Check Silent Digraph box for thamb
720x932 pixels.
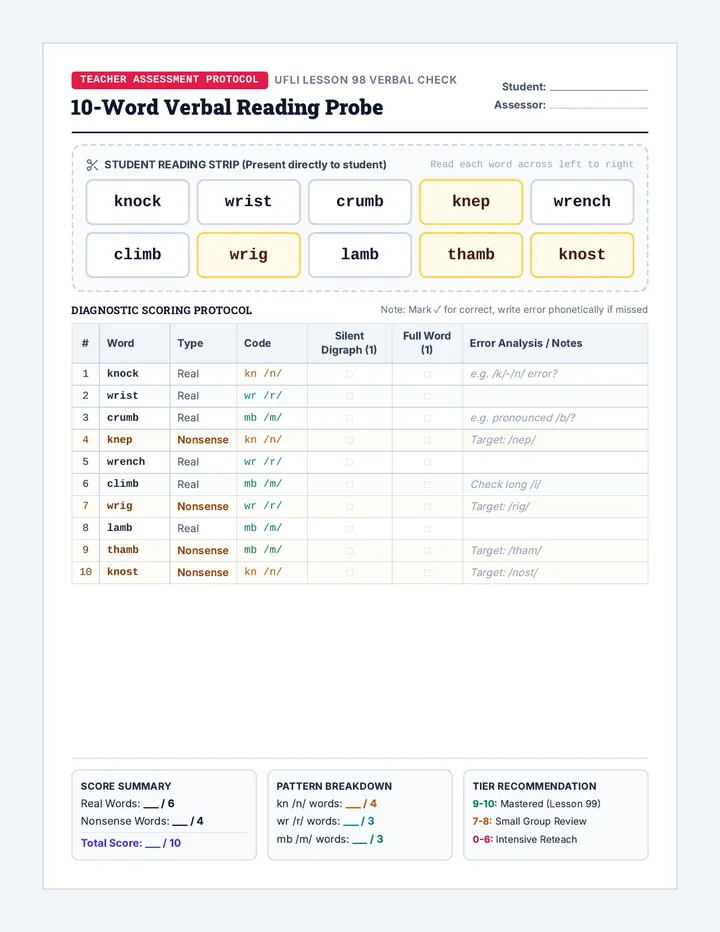coord(350,550)
